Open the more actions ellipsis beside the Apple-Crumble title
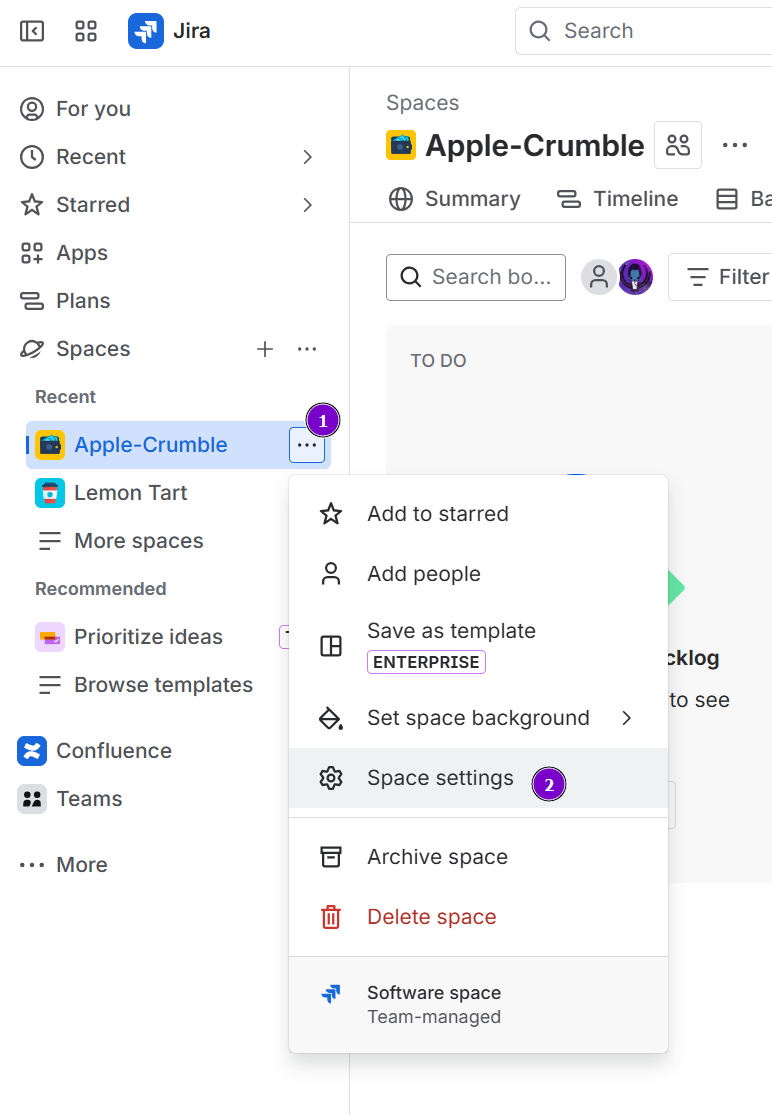Viewport: 772px width, 1115px height. point(735,146)
